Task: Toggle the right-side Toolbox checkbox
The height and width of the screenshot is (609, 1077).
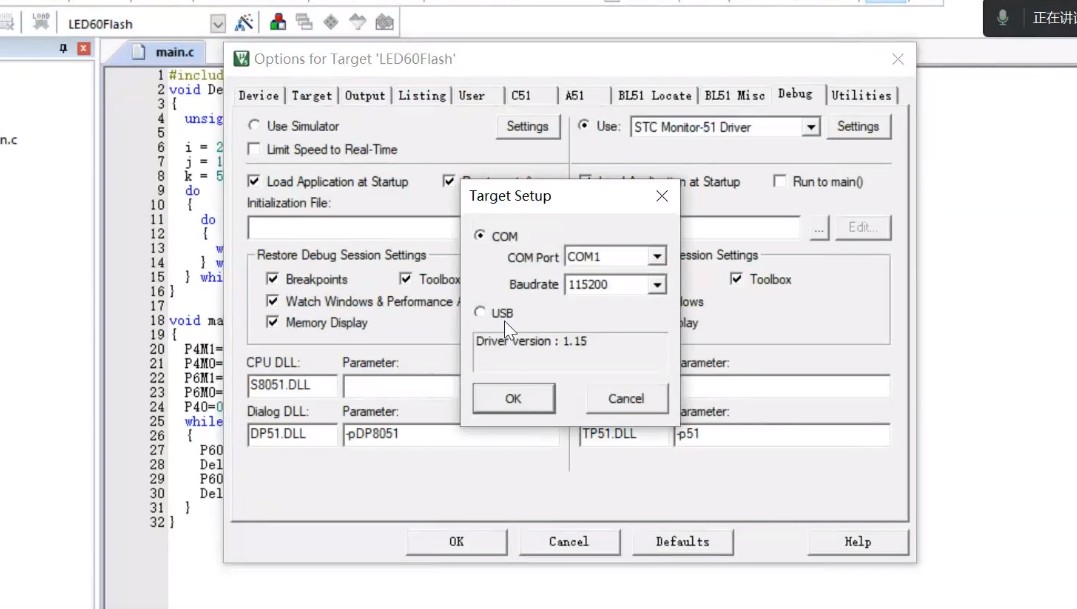Action: click(736, 279)
